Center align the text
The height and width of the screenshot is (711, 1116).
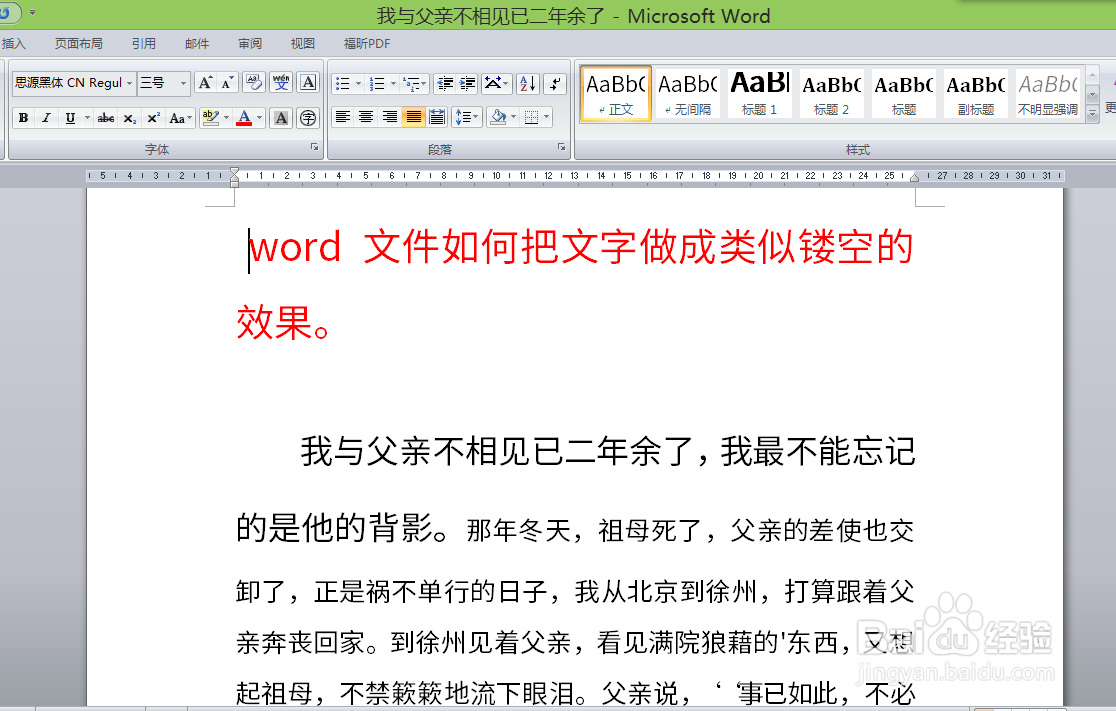(367, 117)
